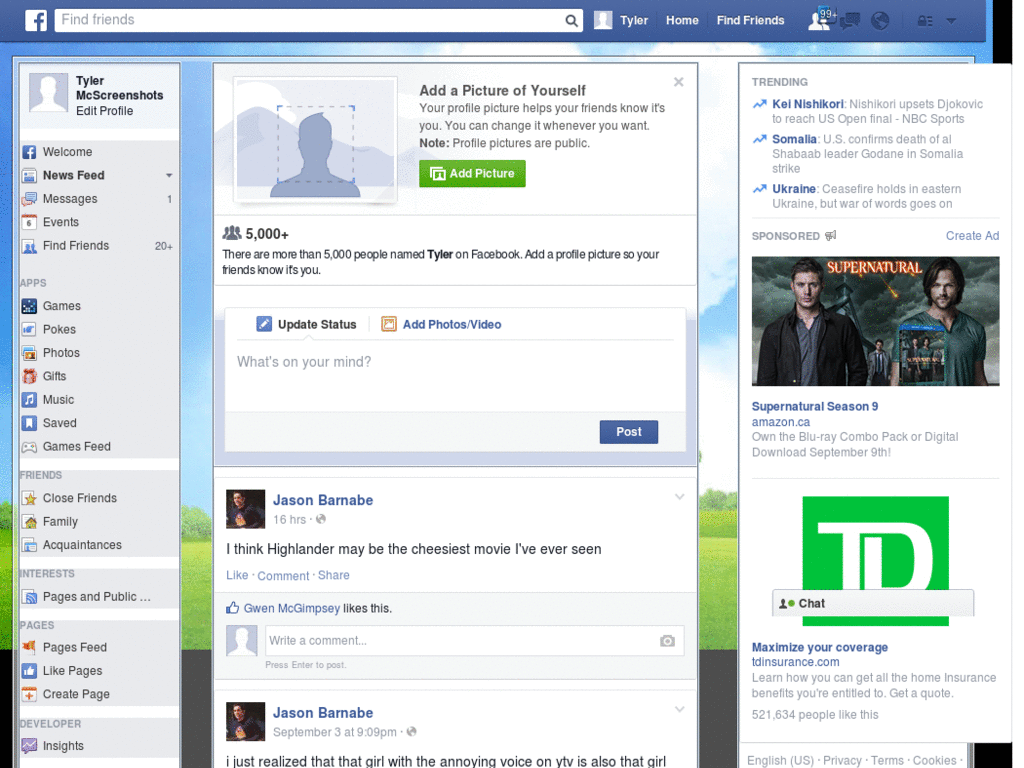1024x768 pixels.
Task: Click the Post button
Action: pyautogui.click(x=628, y=432)
